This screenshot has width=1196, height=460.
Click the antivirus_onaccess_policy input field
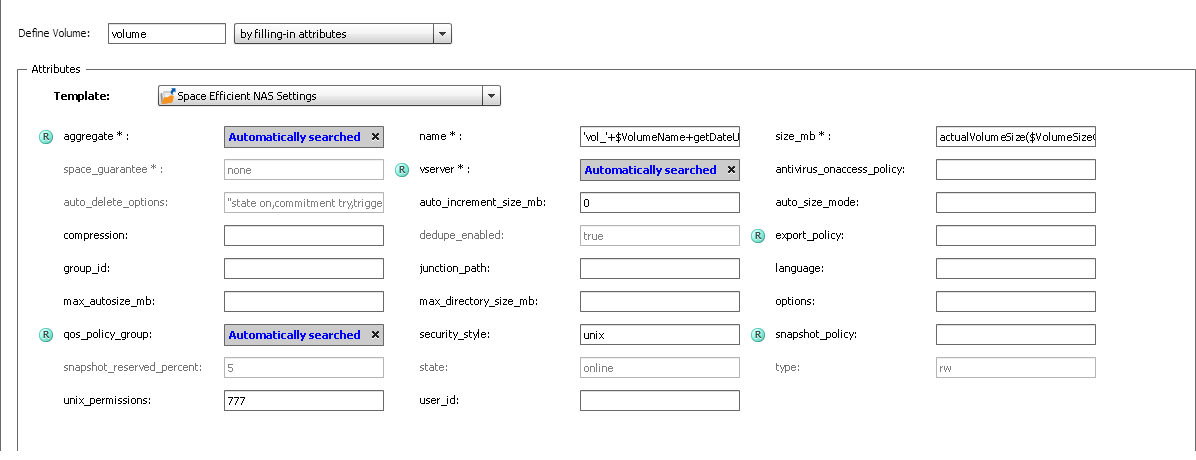click(x=1015, y=170)
